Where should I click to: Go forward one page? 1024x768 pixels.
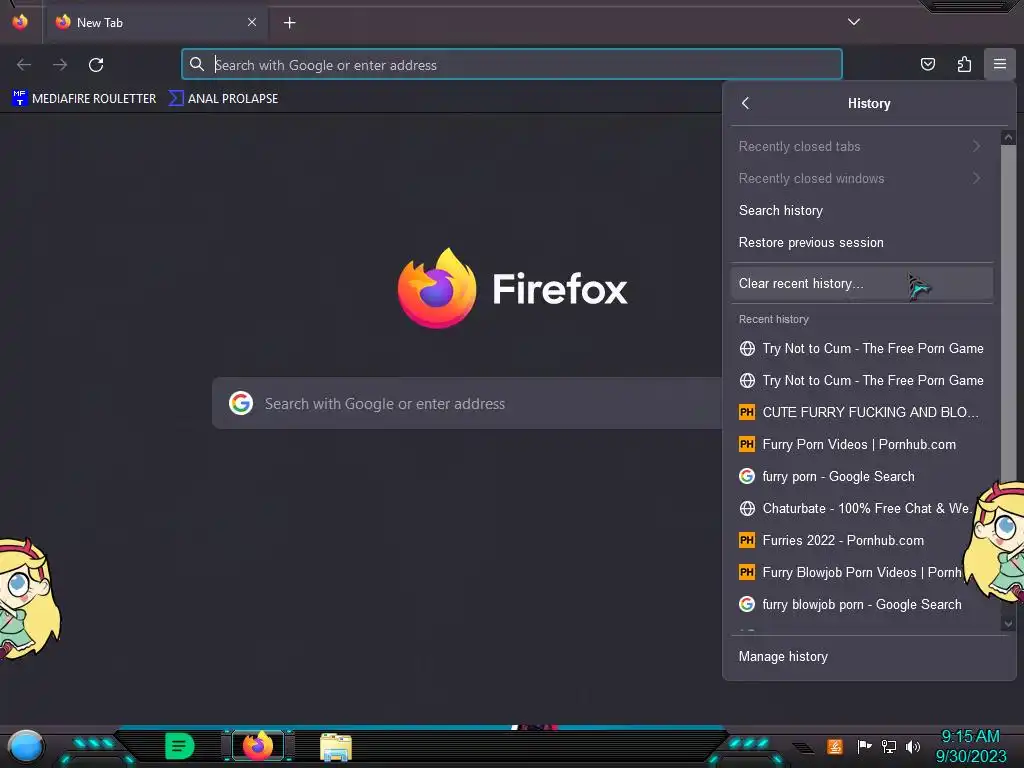[60, 65]
